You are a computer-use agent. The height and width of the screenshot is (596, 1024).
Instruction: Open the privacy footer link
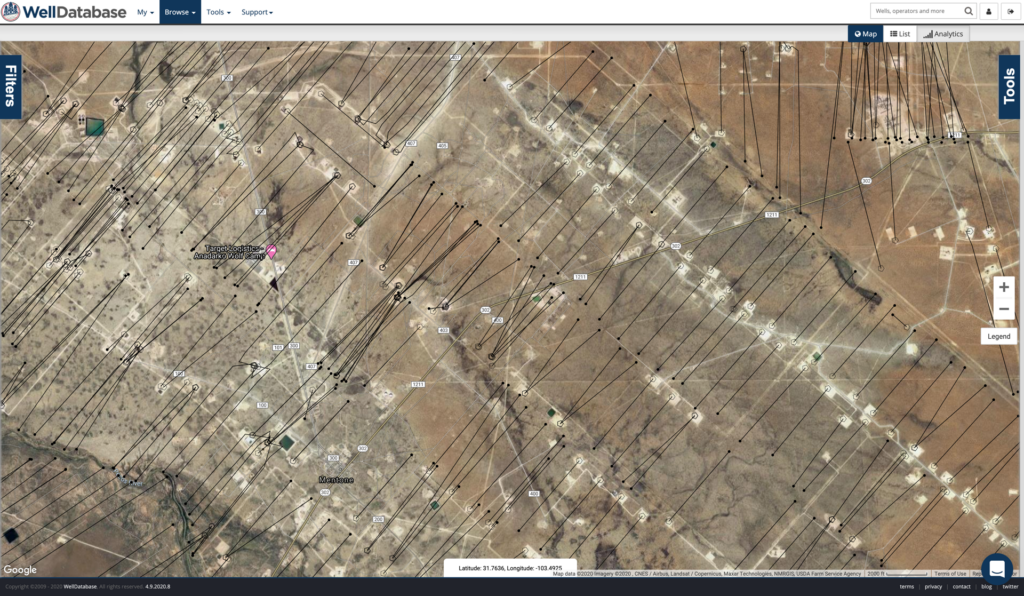coord(933,587)
